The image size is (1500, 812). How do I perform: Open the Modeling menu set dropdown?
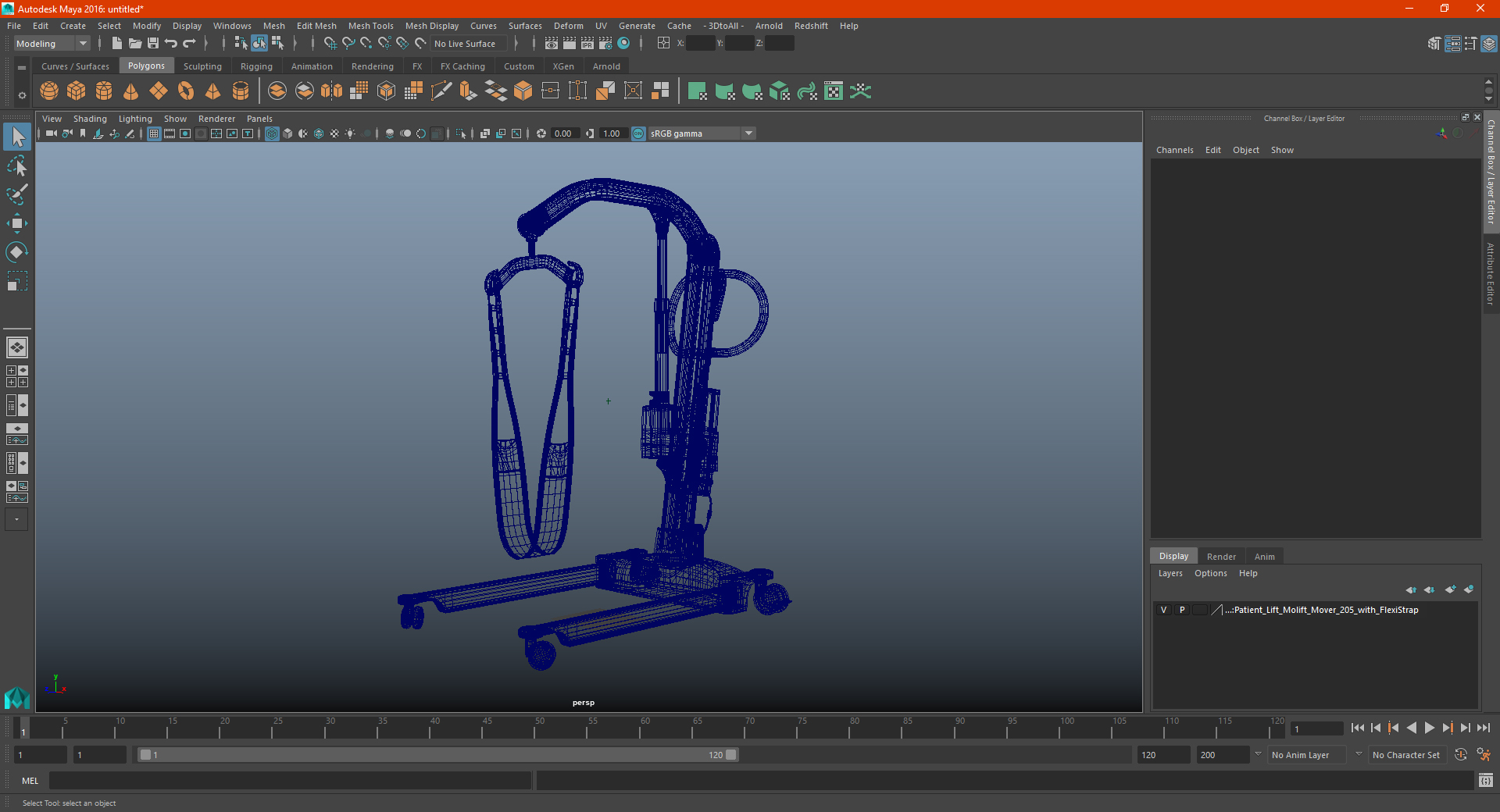52,44
